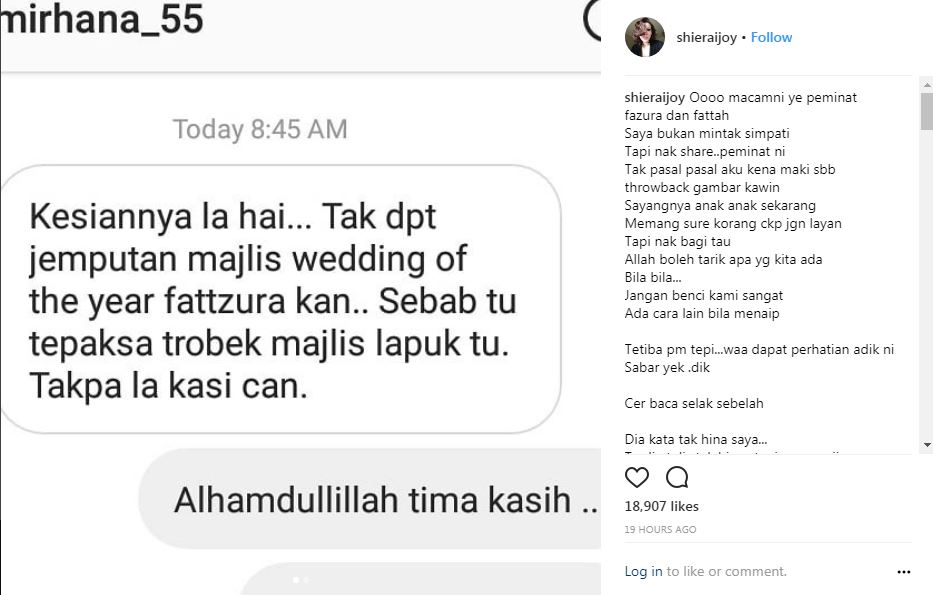Image resolution: width=933 pixels, height=595 pixels.
Task: View the 18,907 likes list
Action: [x=662, y=506]
